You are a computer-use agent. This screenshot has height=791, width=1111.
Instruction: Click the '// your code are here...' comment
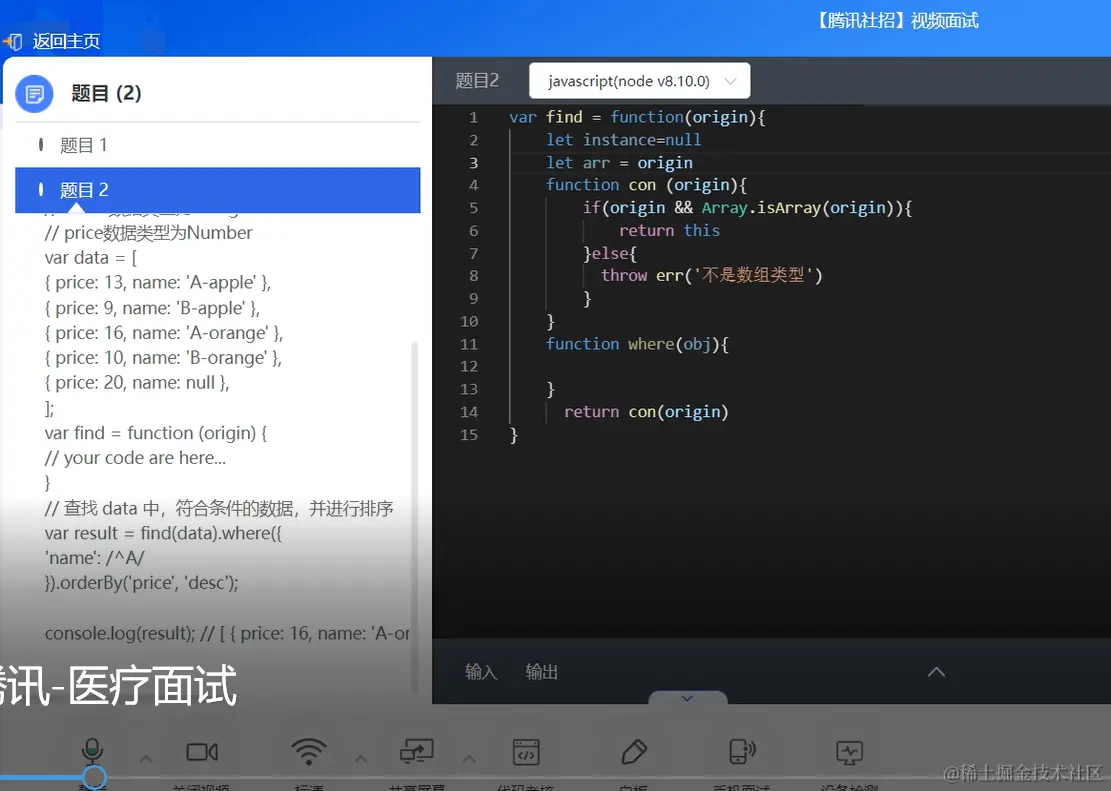(135, 458)
